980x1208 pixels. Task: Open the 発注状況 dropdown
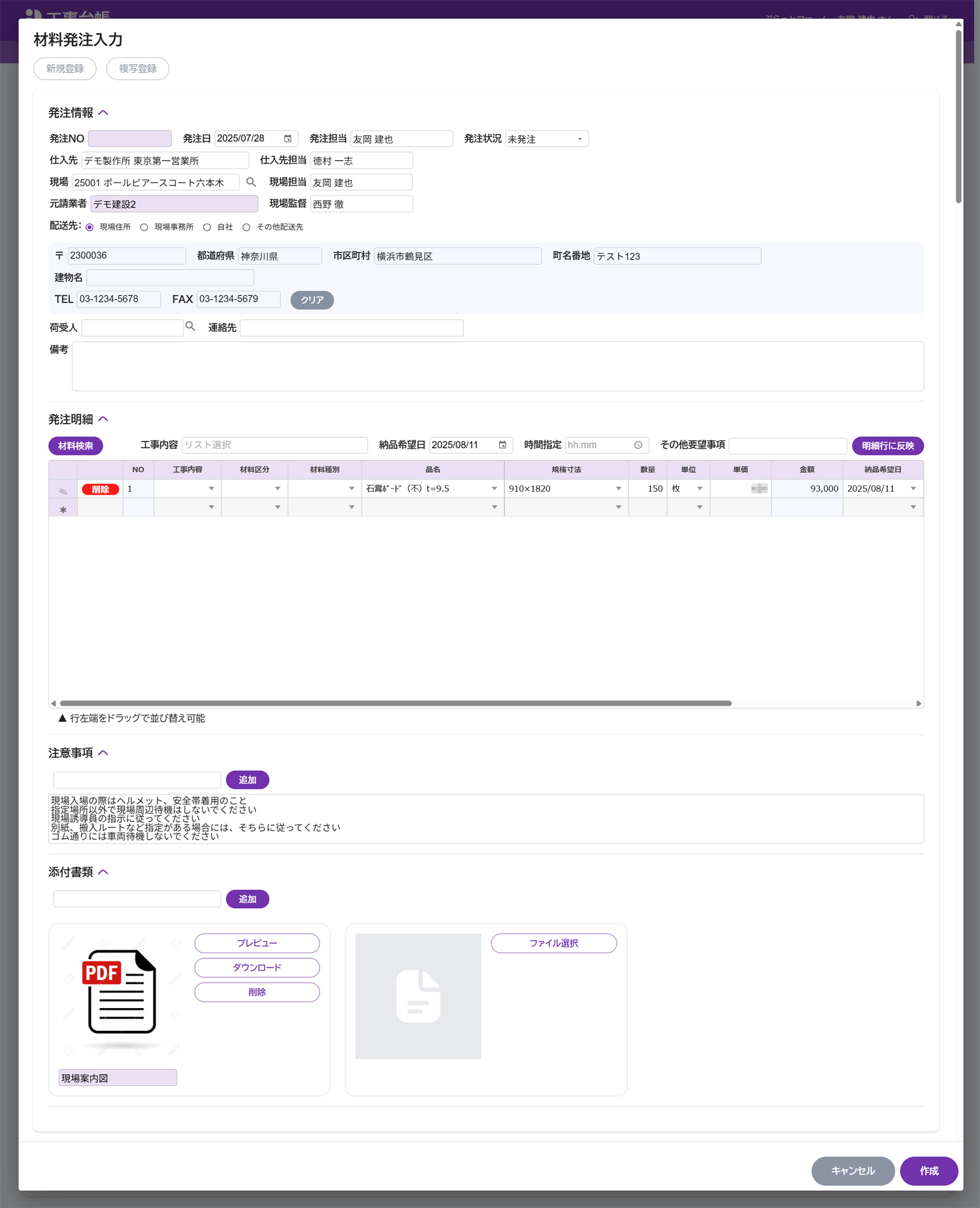(546, 139)
